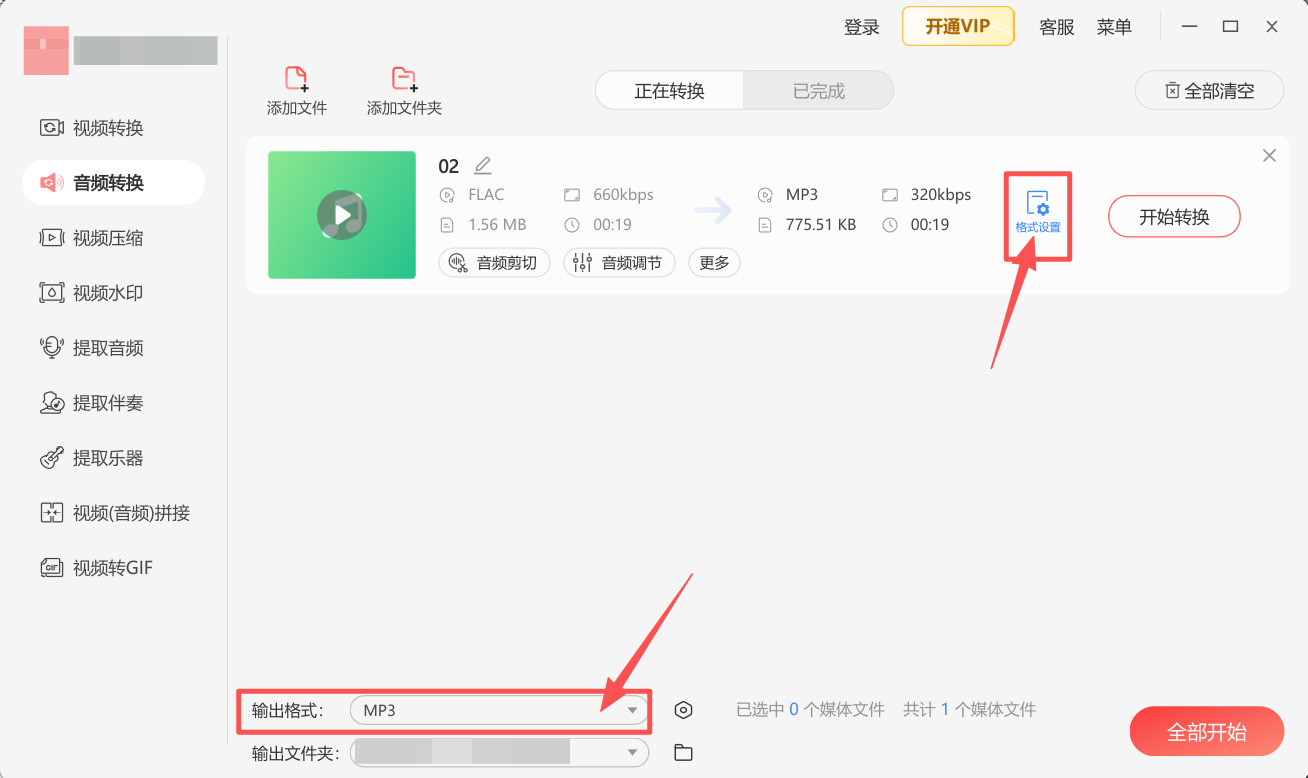Select the 提取伴奏 feature
1308x778 pixels.
[x=113, y=402]
